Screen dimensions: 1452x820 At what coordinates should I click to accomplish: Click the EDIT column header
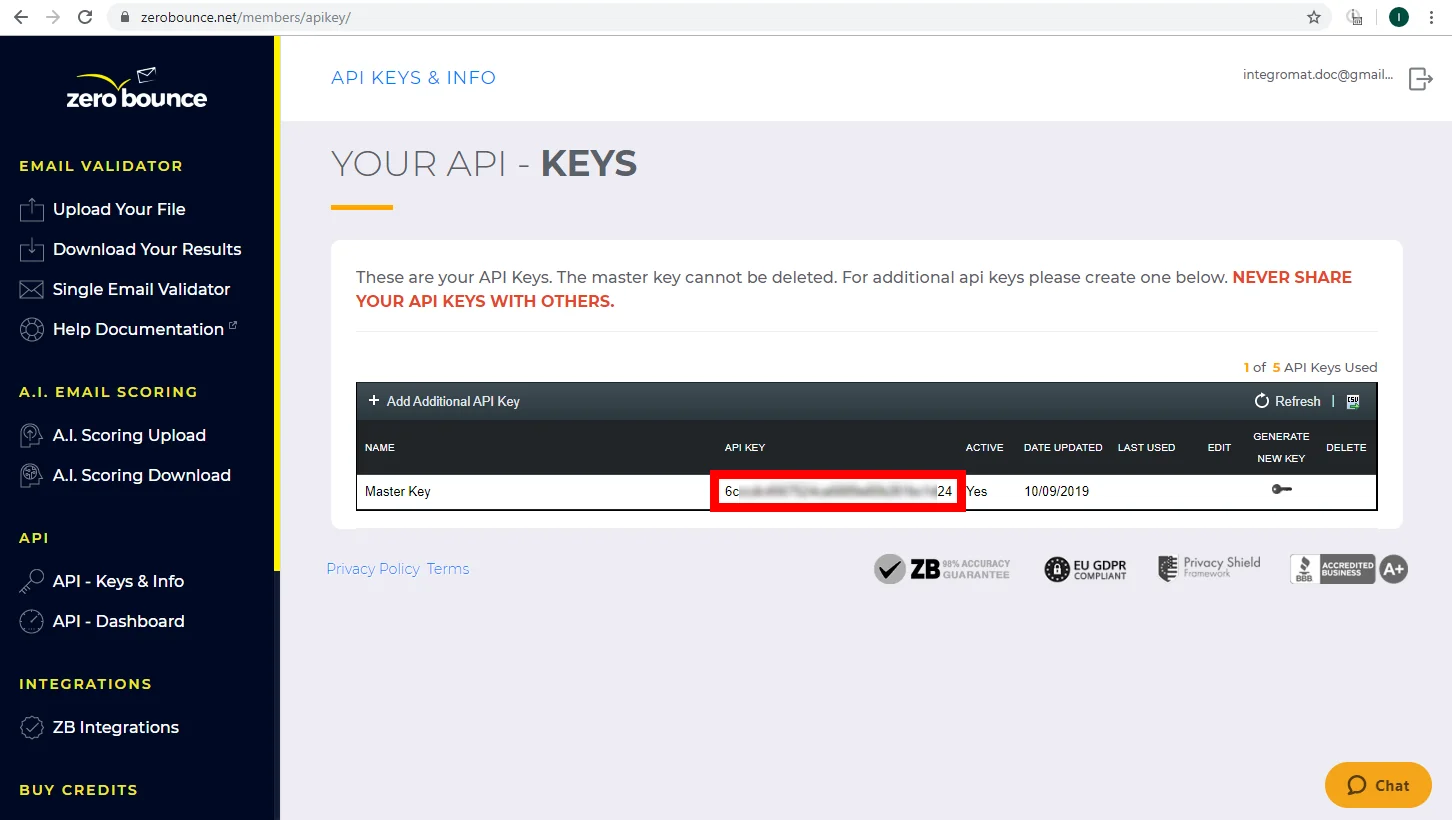(1219, 447)
